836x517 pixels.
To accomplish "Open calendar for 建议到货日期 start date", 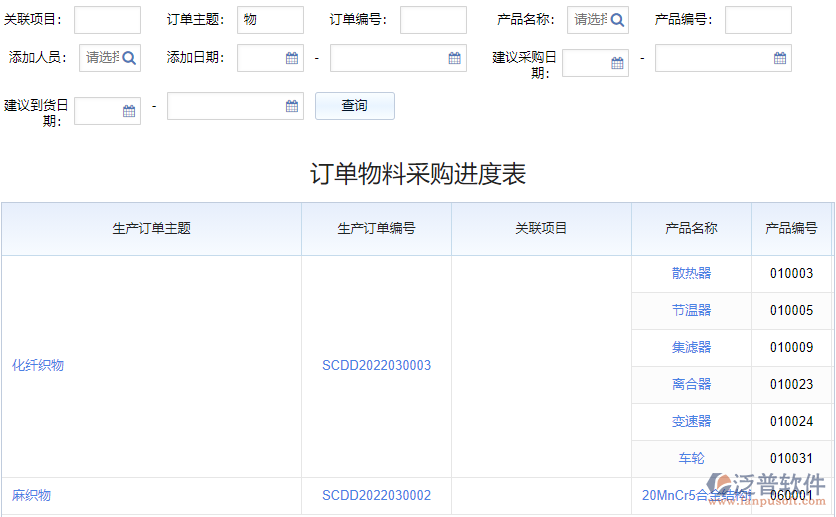I will [x=129, y=111].
